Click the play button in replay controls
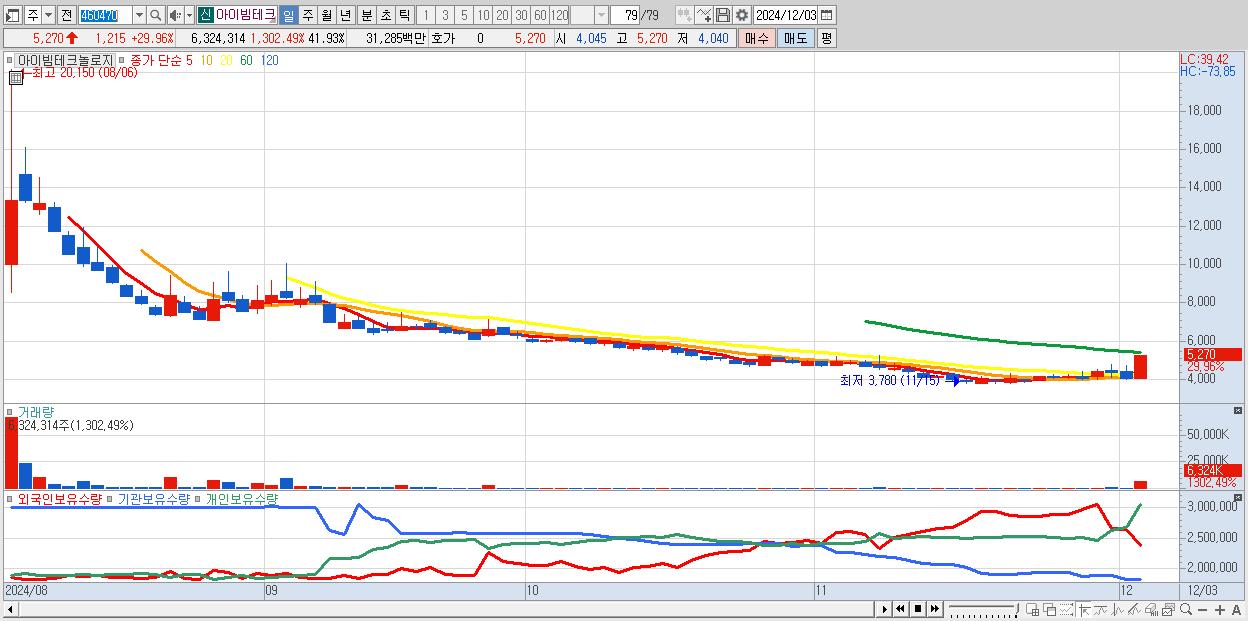The image size is (1248, 621). coord(885,609)
